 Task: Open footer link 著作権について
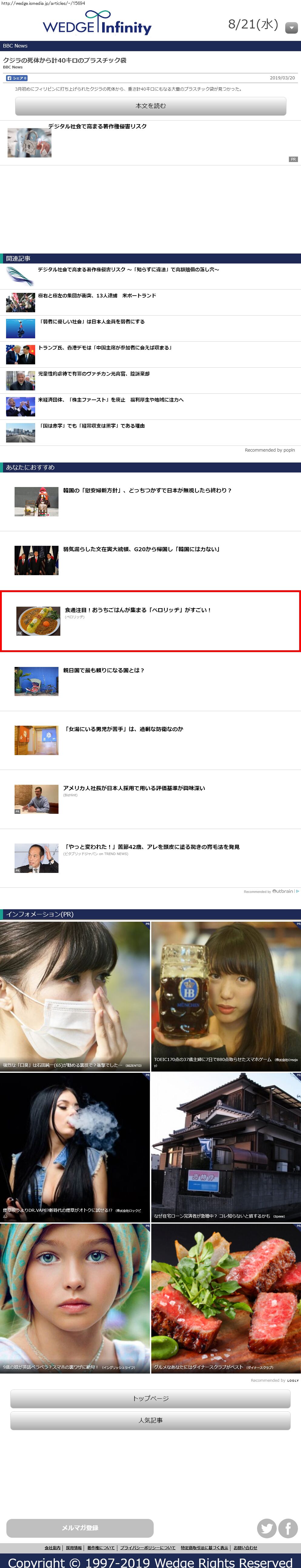click(x=101, y=1548)
